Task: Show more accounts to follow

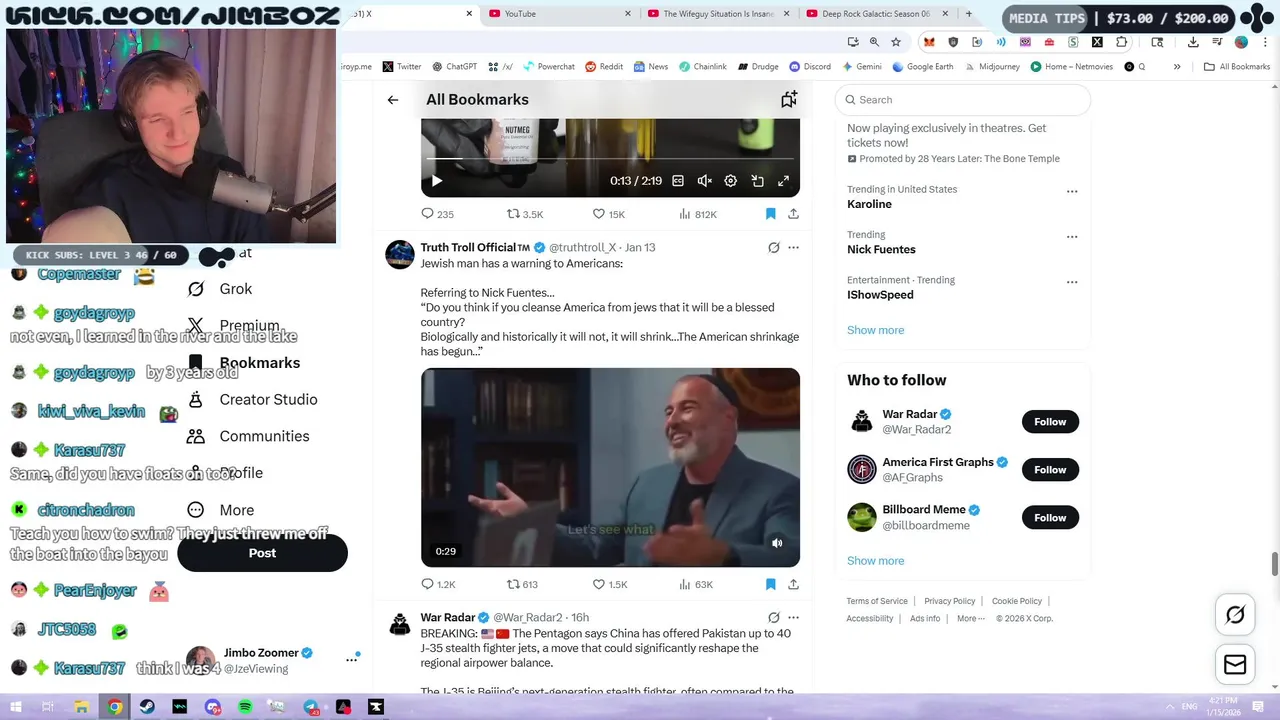Action: click(x=875, y=561)
